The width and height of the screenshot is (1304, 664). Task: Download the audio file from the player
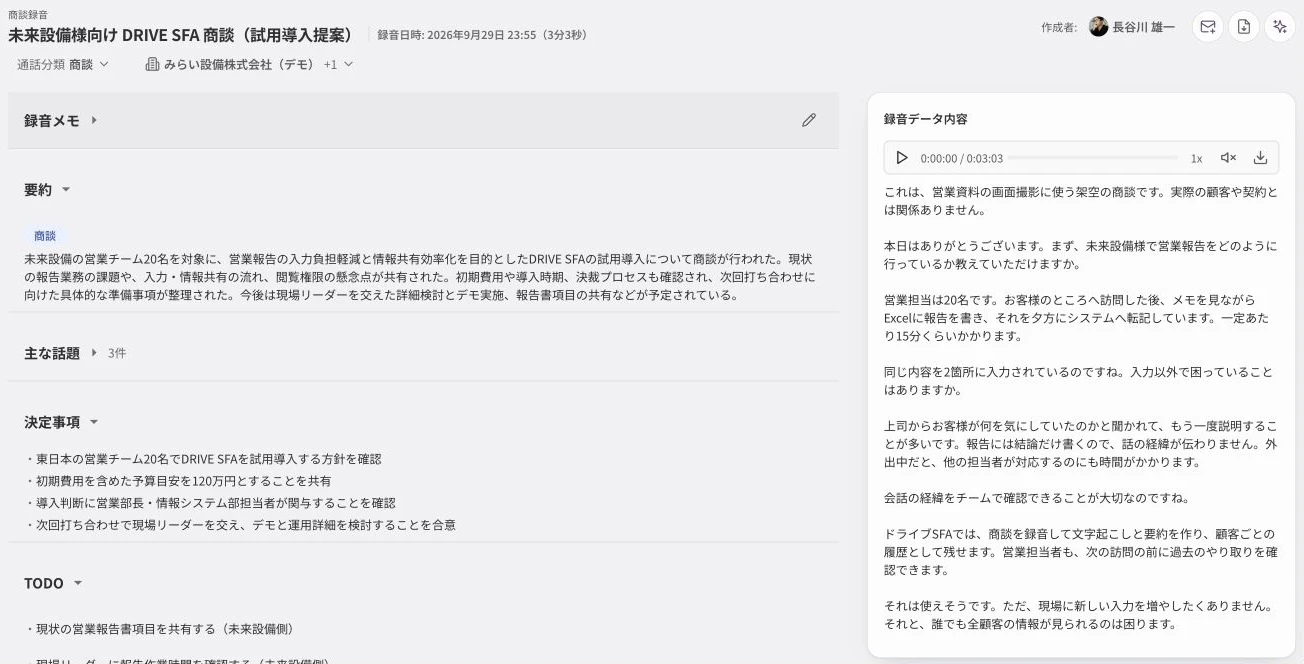tap(1260, 158)
